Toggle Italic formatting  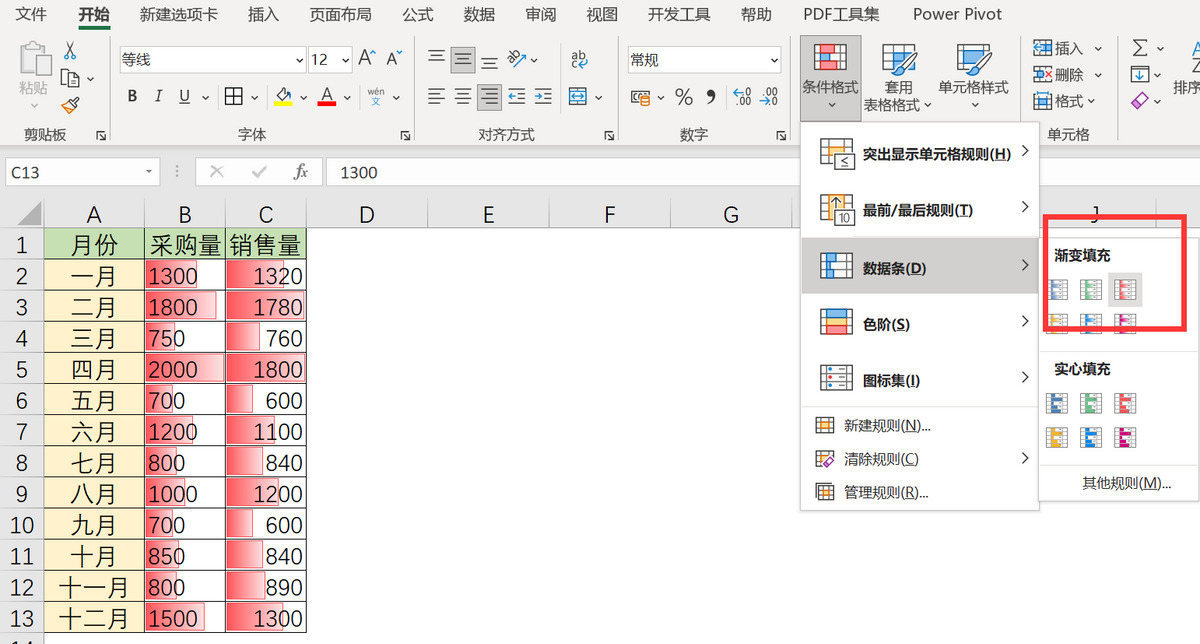coord(158,97)
